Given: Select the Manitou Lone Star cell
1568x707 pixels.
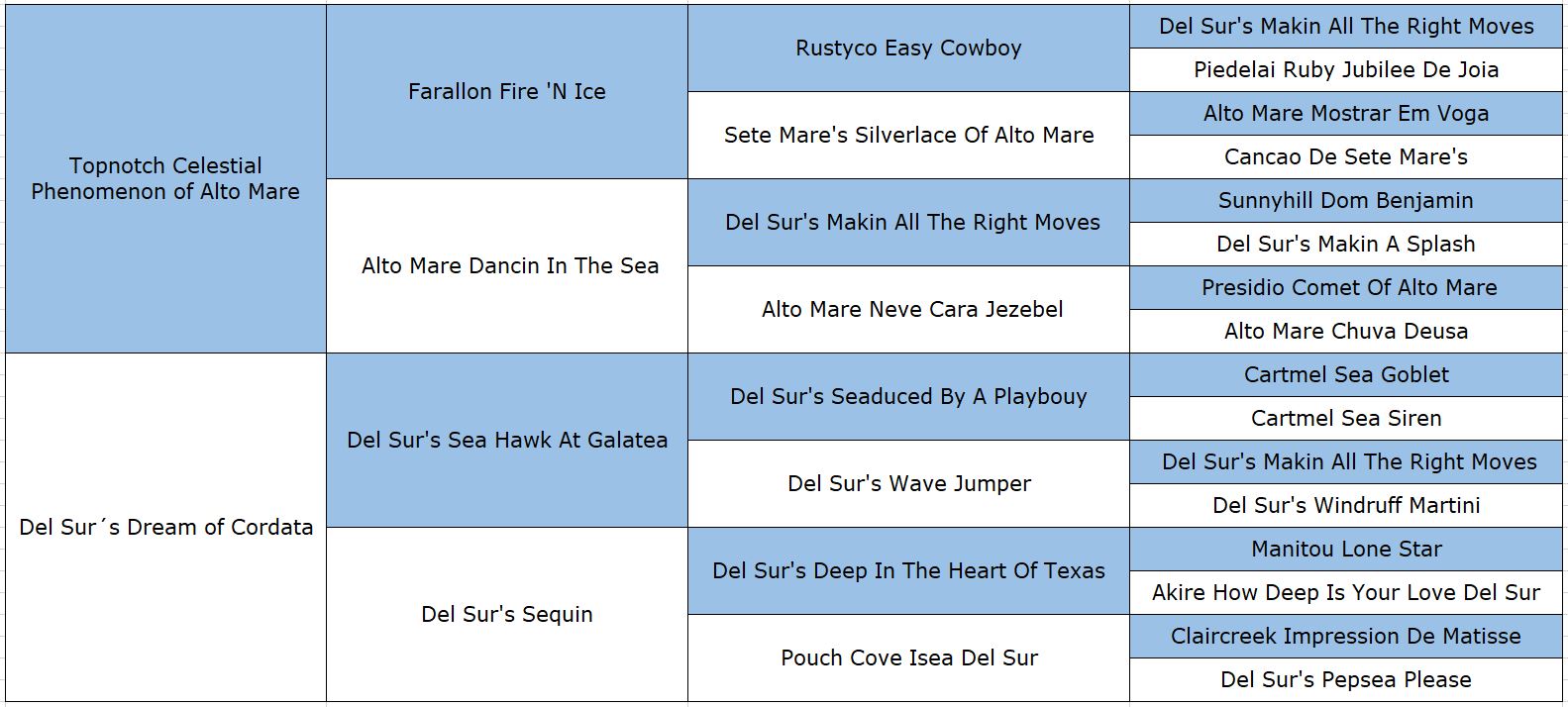Looking at the screenshot, I should (x=1345, y=549).
